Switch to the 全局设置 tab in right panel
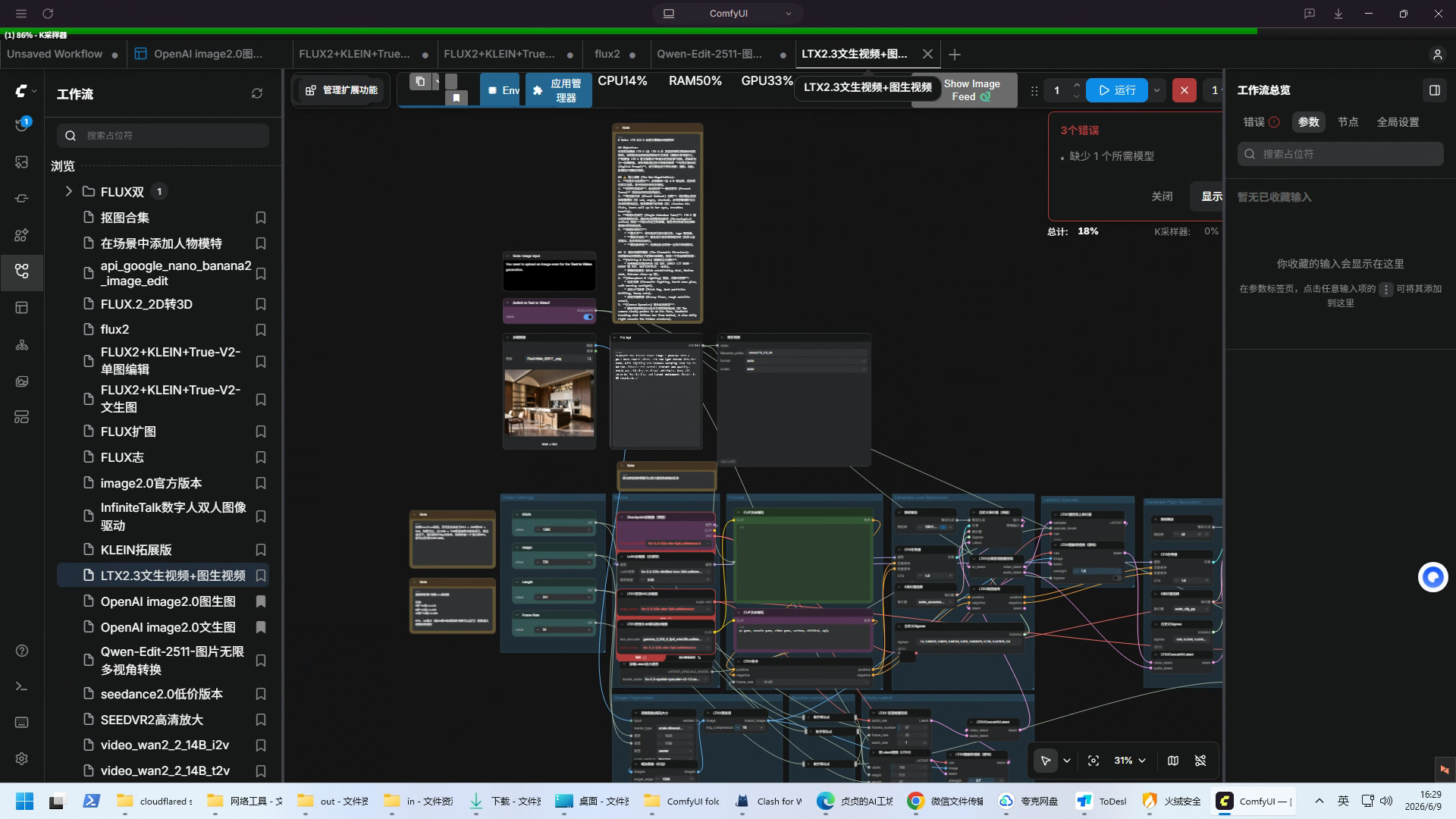1456x819 pixels. point(1398,122)
